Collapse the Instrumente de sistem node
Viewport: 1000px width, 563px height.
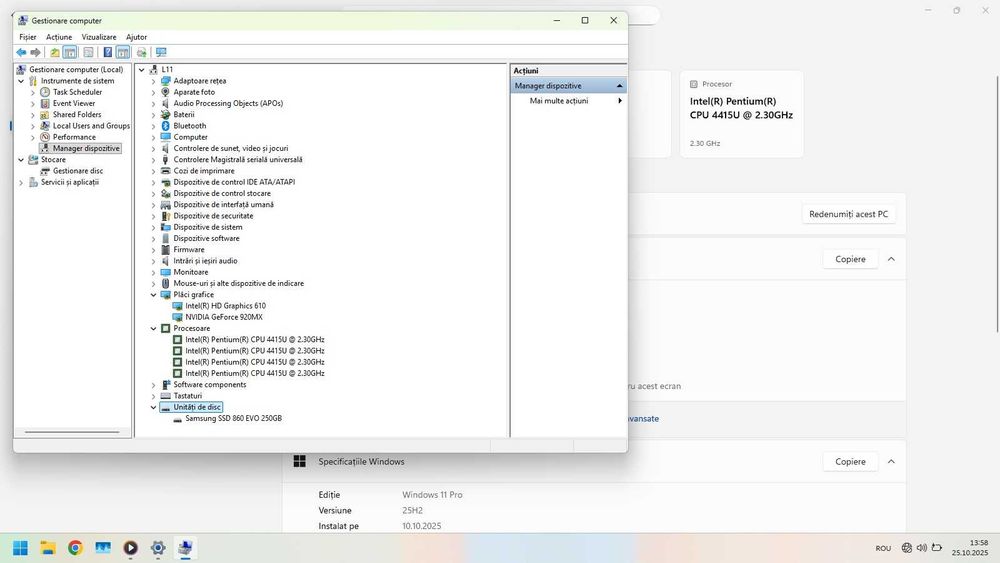(21, 81)
